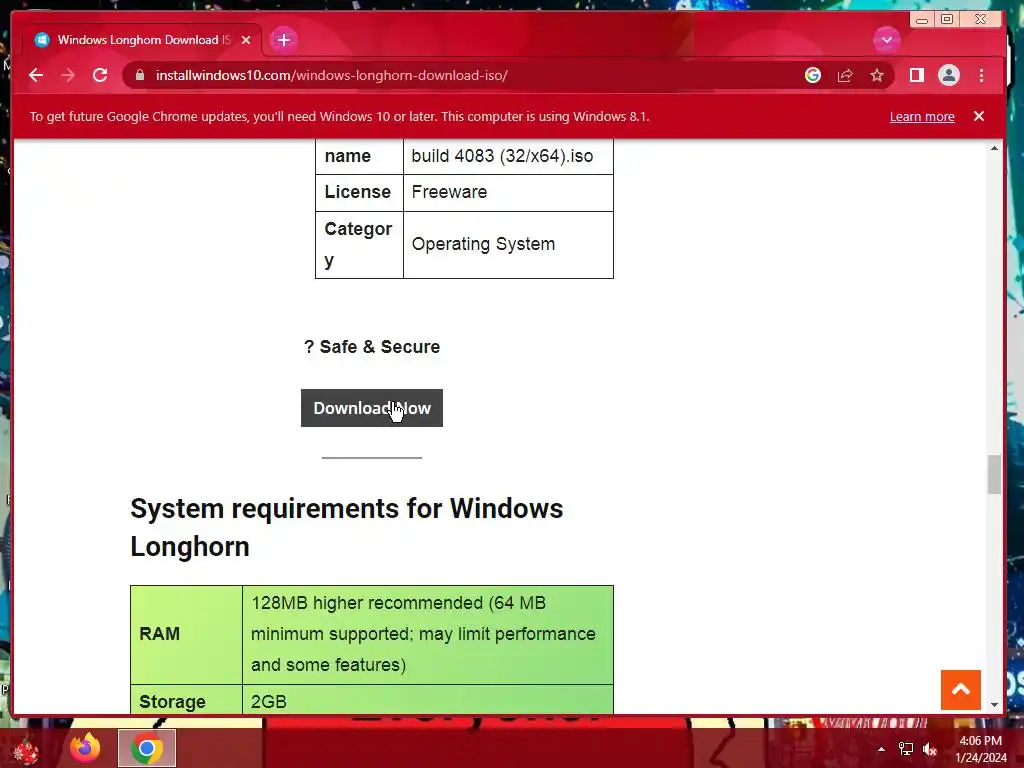Image resolution: width=1024 pixels, height=768 pixels.
Task: Click the Download Now button
Action: [372, 408]
